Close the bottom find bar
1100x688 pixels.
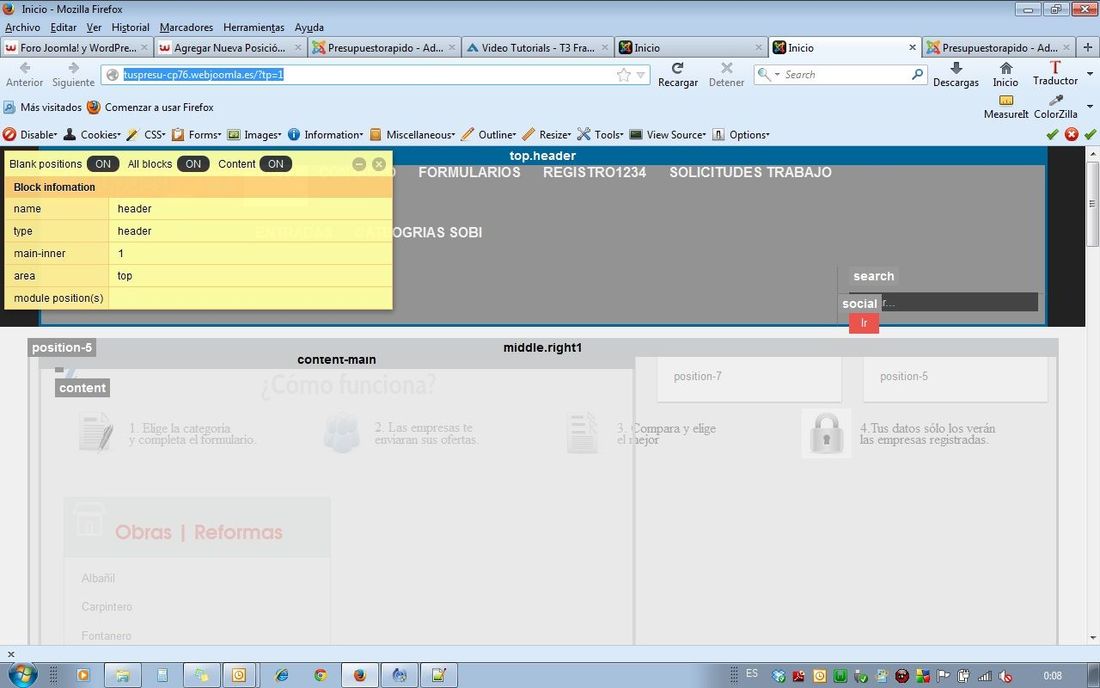[11, 654]
